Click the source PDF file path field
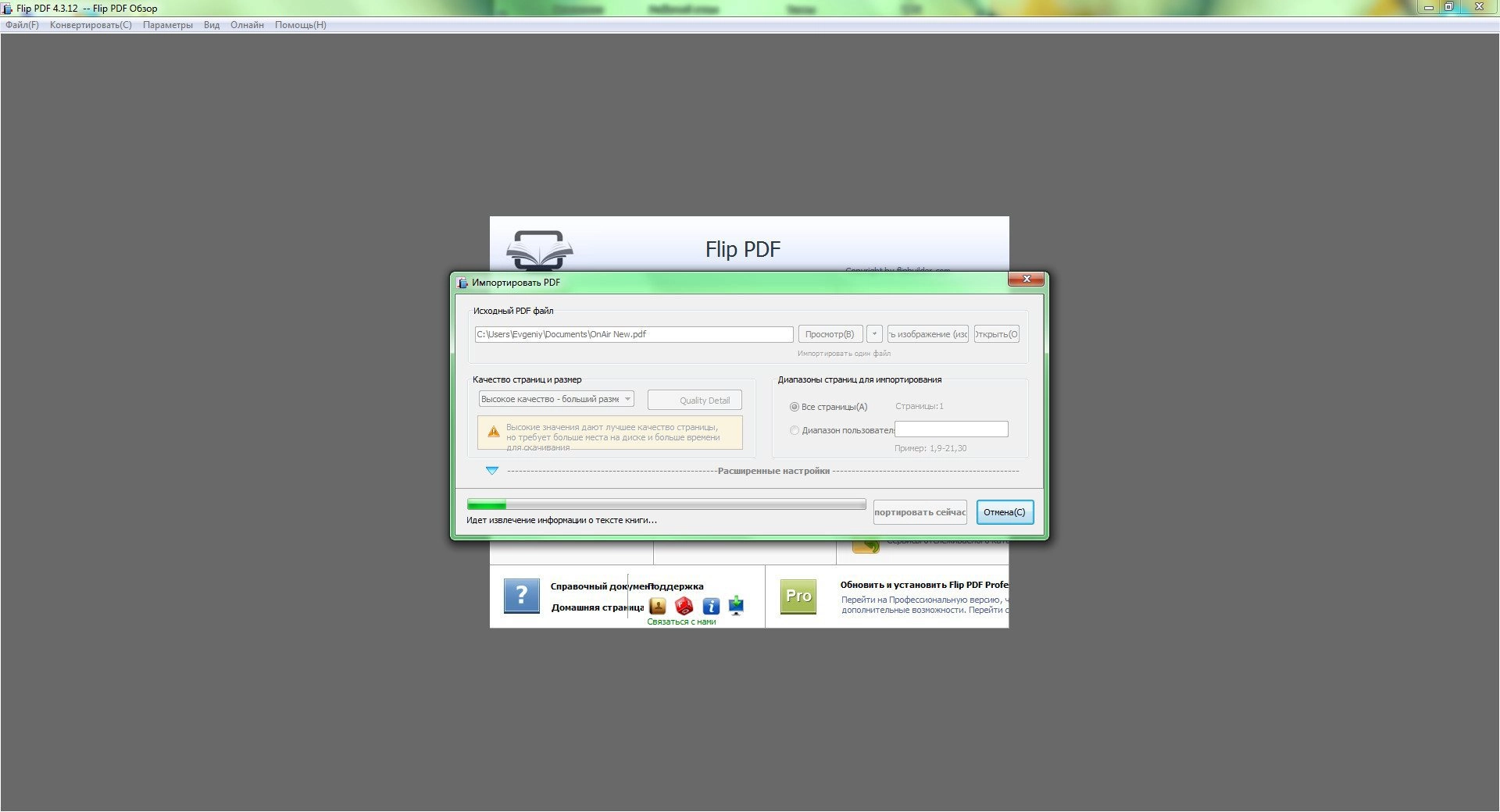The image size is (1500, 812). 634,334
